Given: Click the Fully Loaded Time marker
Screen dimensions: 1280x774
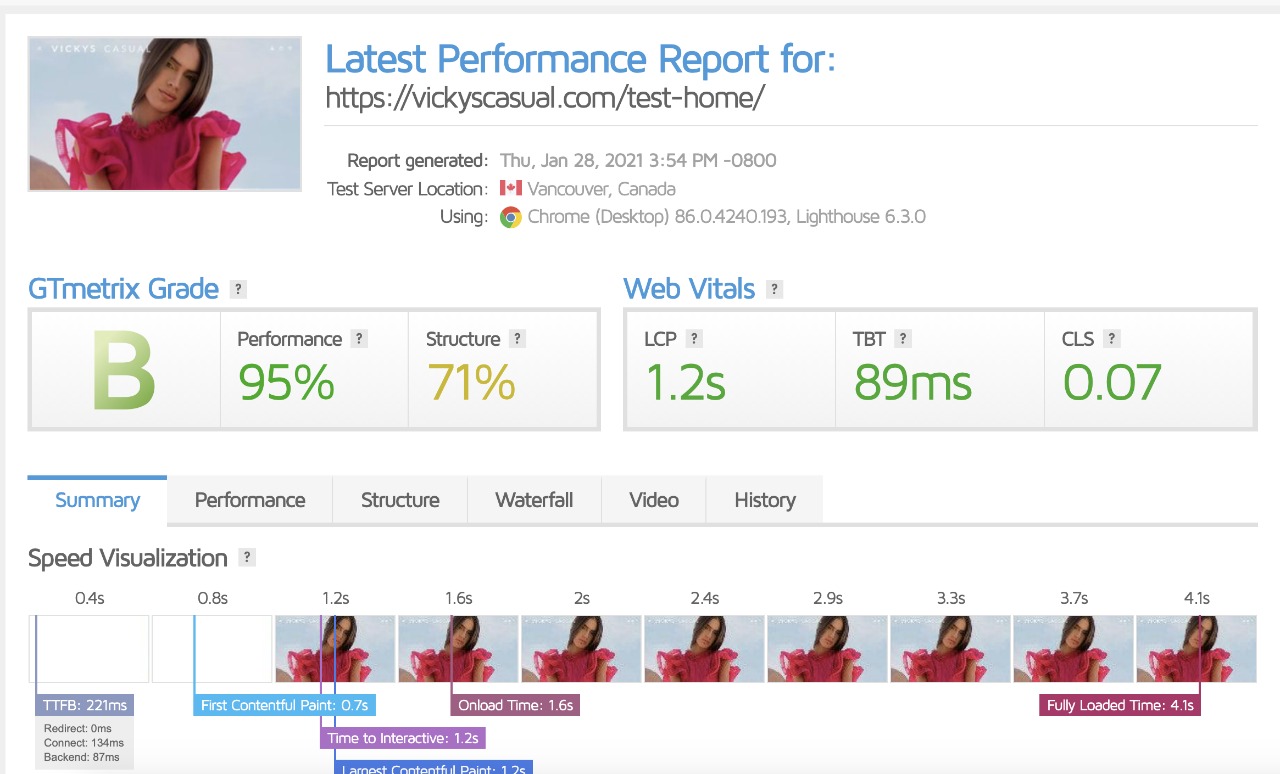Looking at the screenshot, I should point(1120,705).
